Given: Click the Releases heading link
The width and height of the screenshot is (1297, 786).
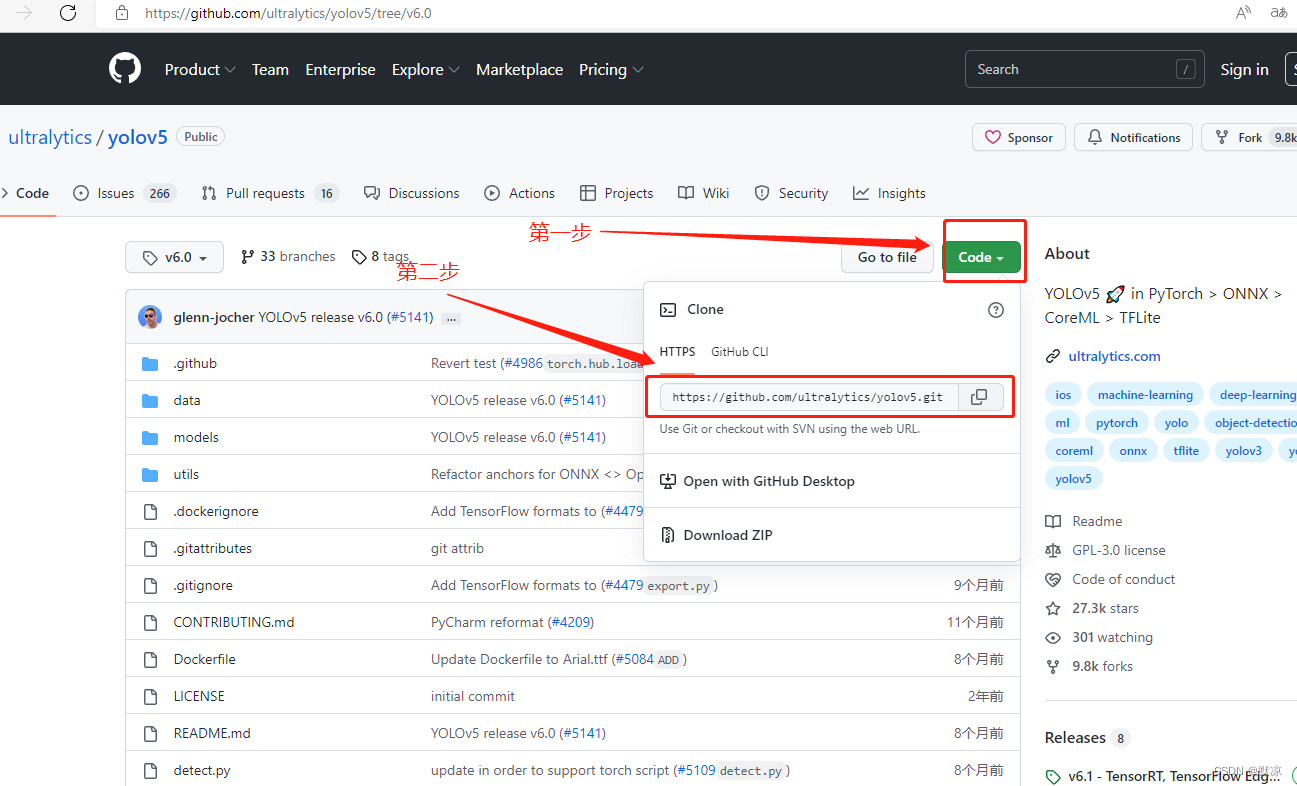Looking at the screenshot, I should click(1075, 738).
